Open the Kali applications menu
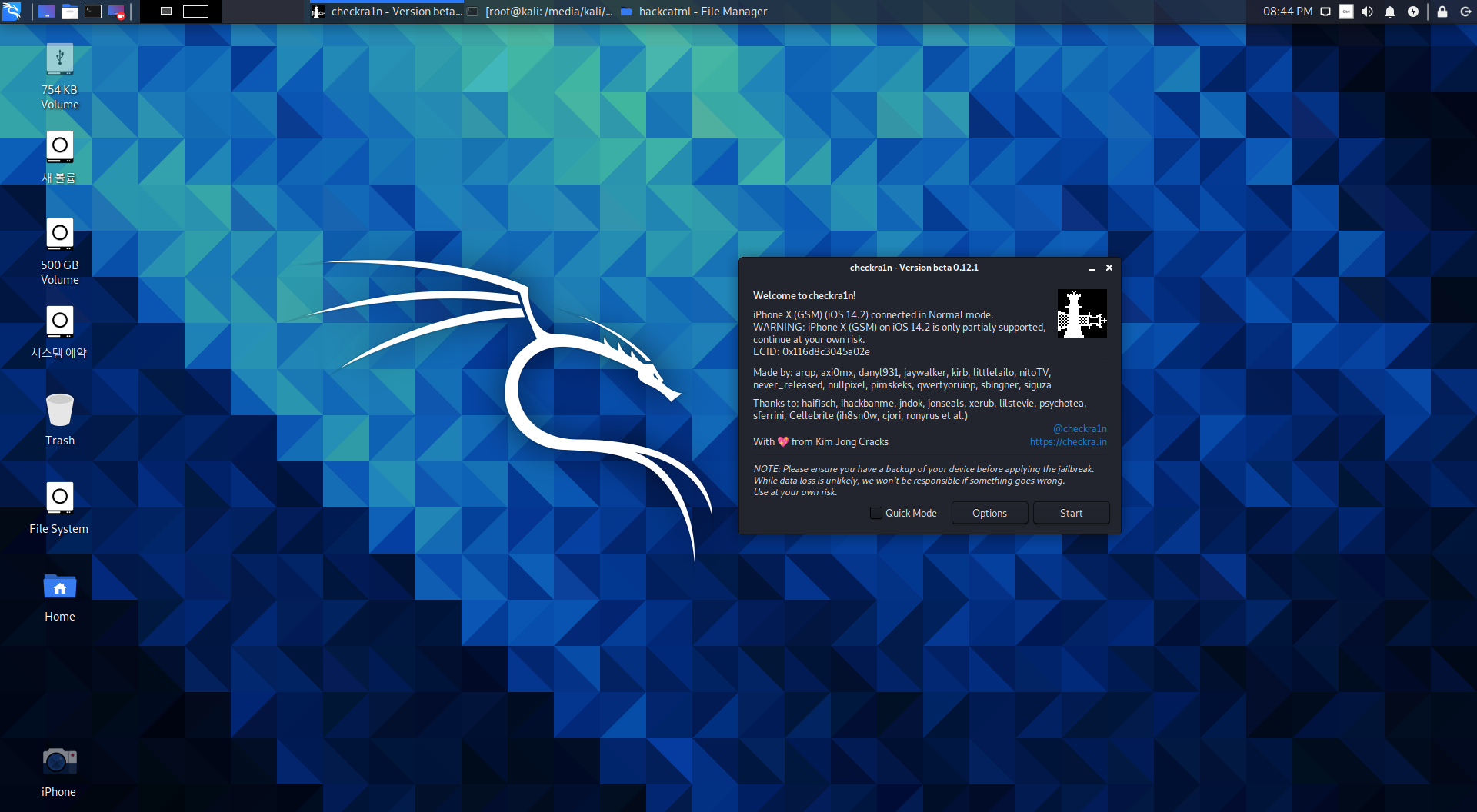This screenshot has height=812, width=1477. tap(12, 12)
